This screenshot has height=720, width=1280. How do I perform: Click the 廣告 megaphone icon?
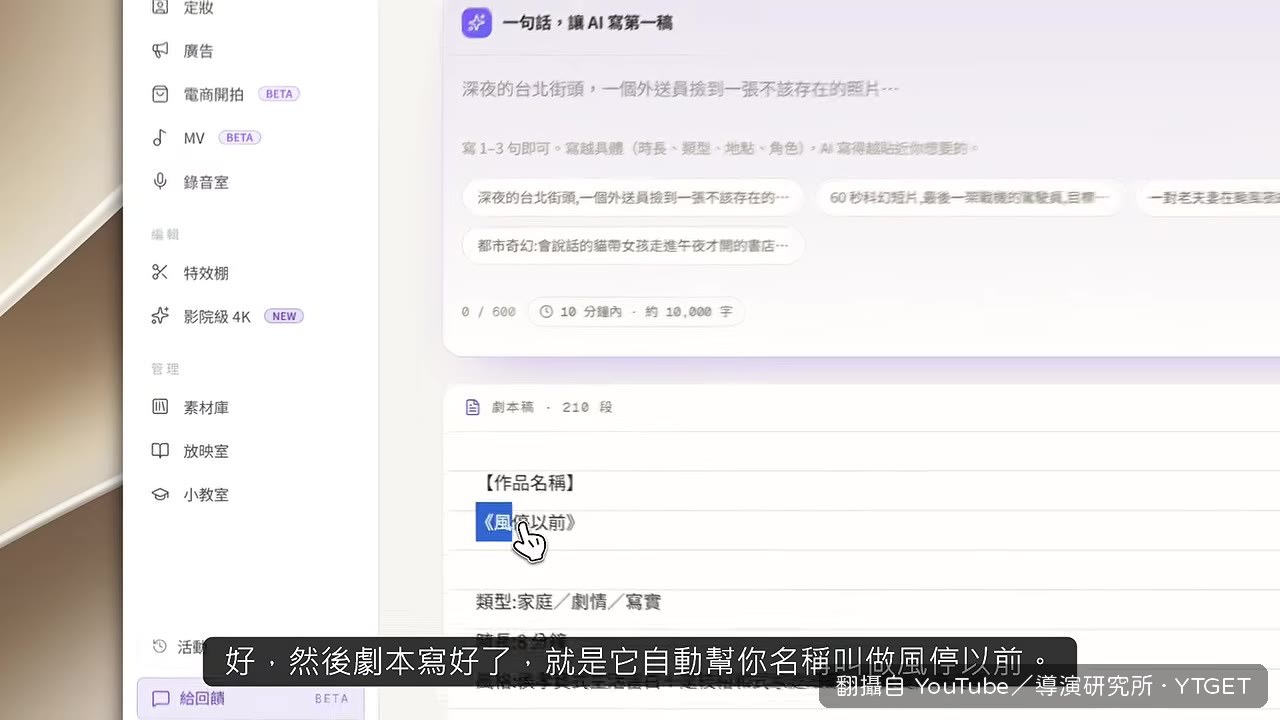pyautogui.click(x=160, y=50)
